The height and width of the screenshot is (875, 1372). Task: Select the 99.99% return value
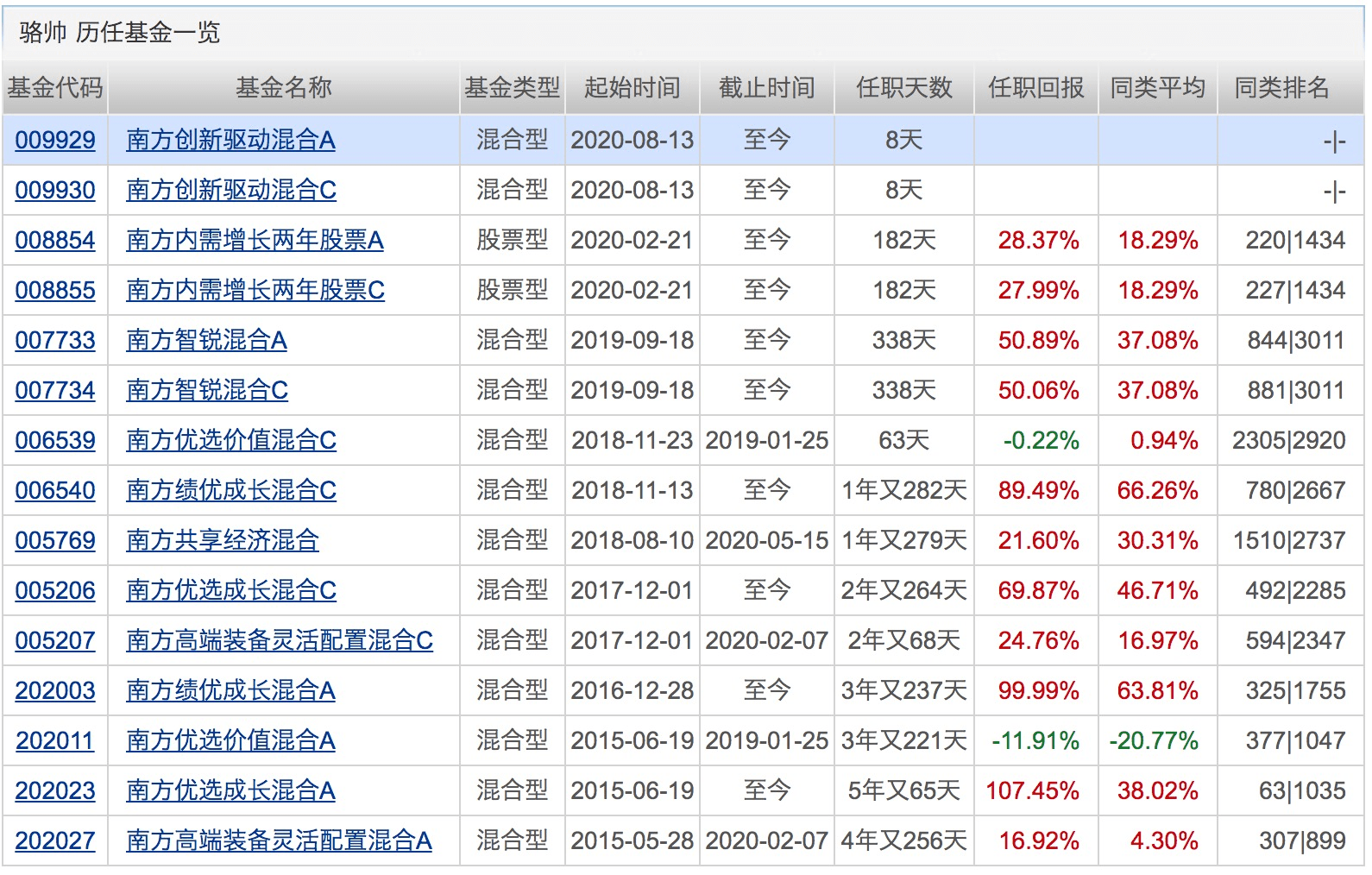tap(1039, 690)
